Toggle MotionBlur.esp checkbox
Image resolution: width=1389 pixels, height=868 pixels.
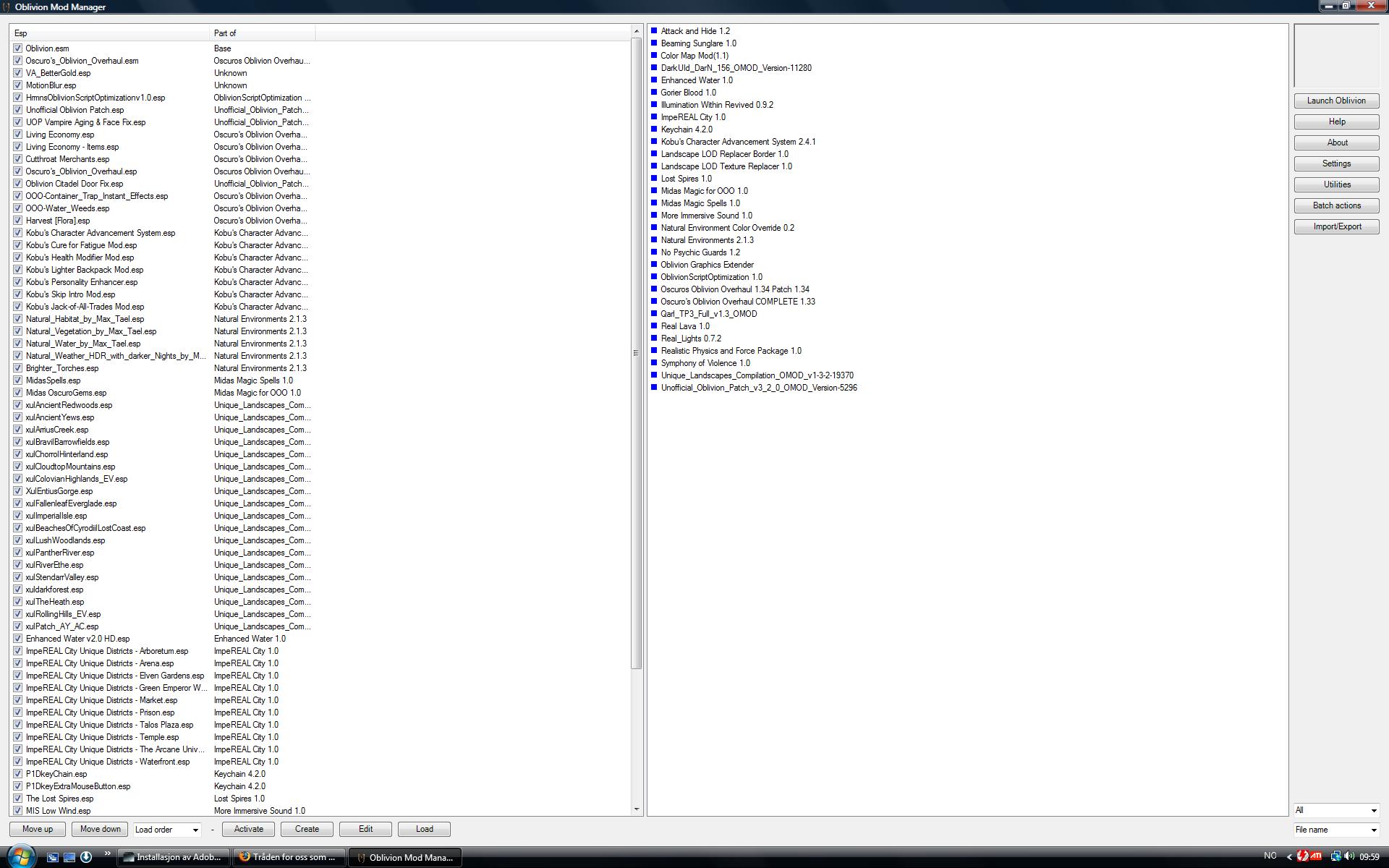point(17,85)
